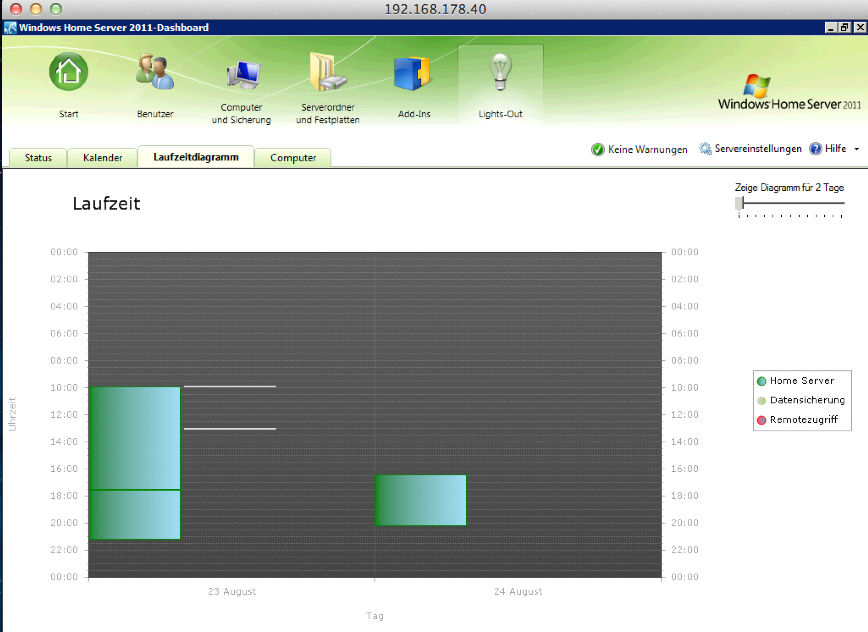Click the Uhrzeit axis title
This screenshot has height=632, width=868.
tap(12, 414)
